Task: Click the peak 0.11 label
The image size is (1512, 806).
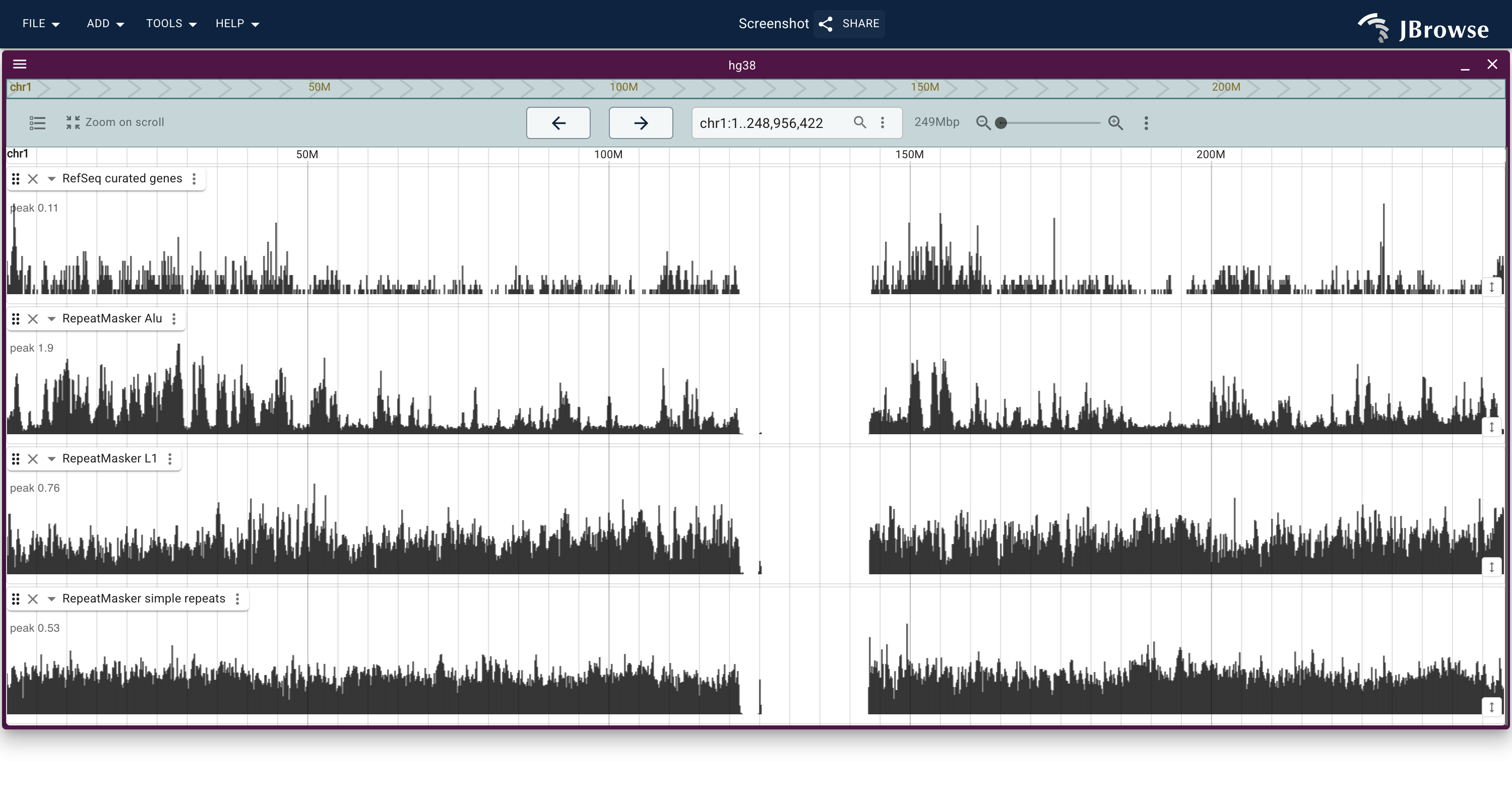Action: (34, 208)
